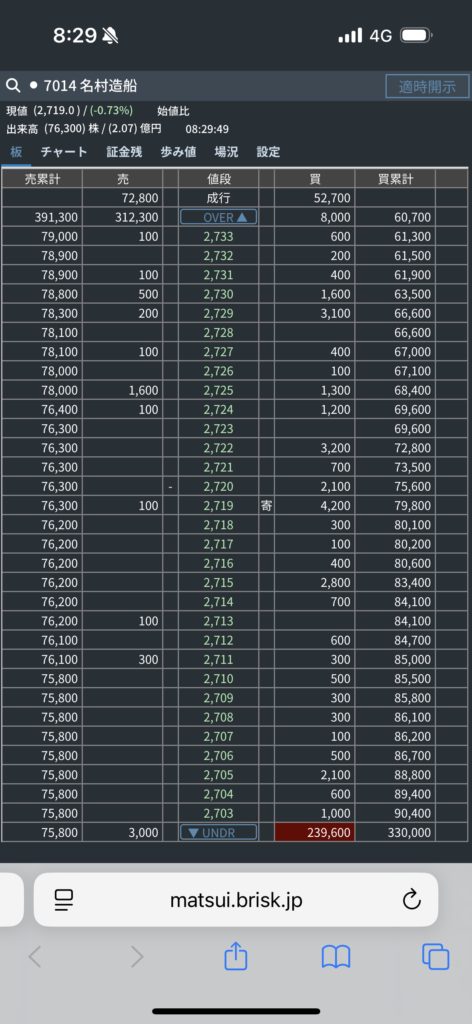Viewport: 472px width, 1024px height.
Task: Switch to チャート tab
Action: (x=64, y=152)
